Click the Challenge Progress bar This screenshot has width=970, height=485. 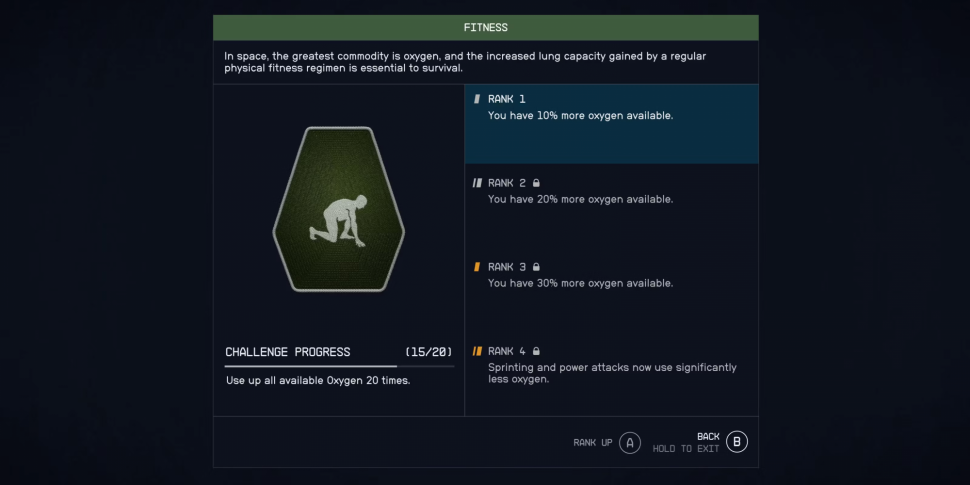point(339,367)
